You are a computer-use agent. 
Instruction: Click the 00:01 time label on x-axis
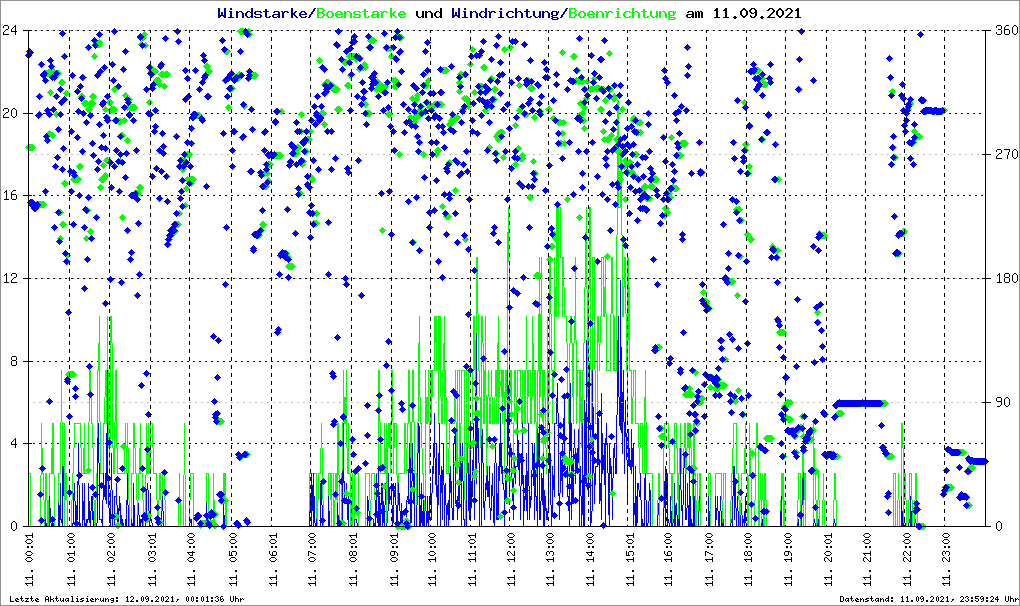point(30,560)
